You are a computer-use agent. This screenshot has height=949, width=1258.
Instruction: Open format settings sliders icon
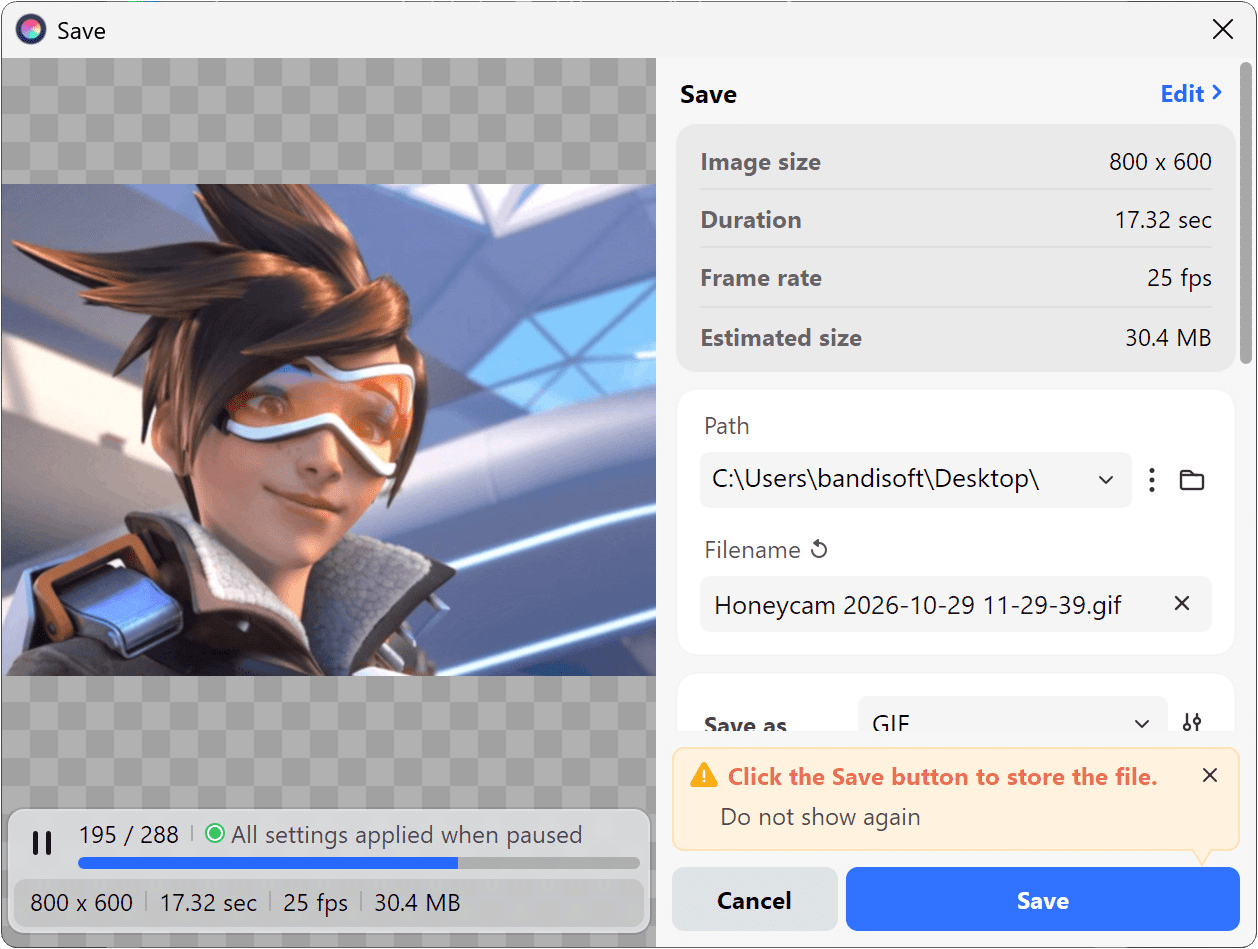pyautogui.click(x=1192, y=723)
